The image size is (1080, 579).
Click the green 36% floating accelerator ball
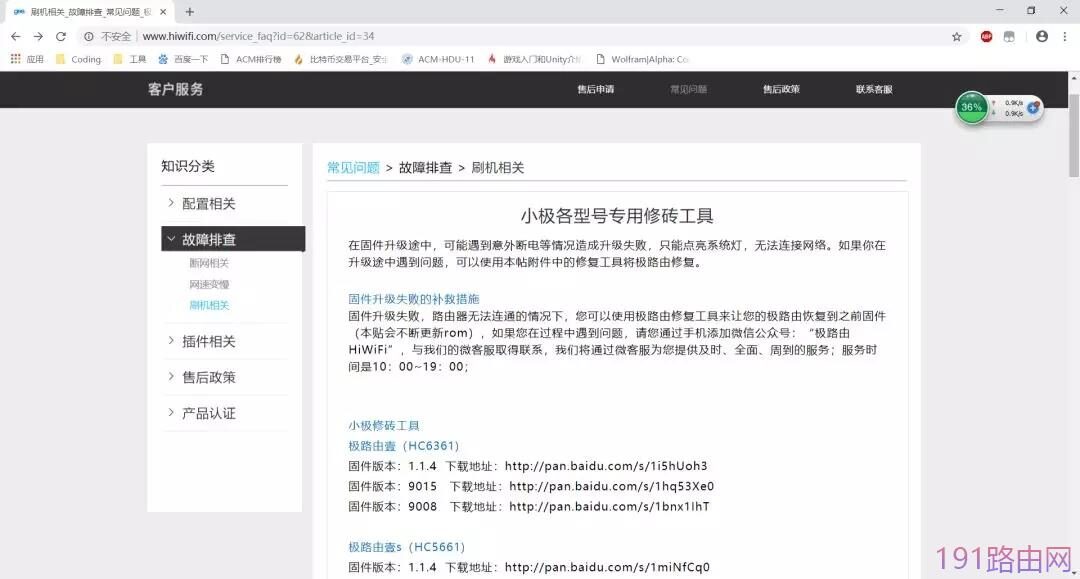(x=972, y=107)
